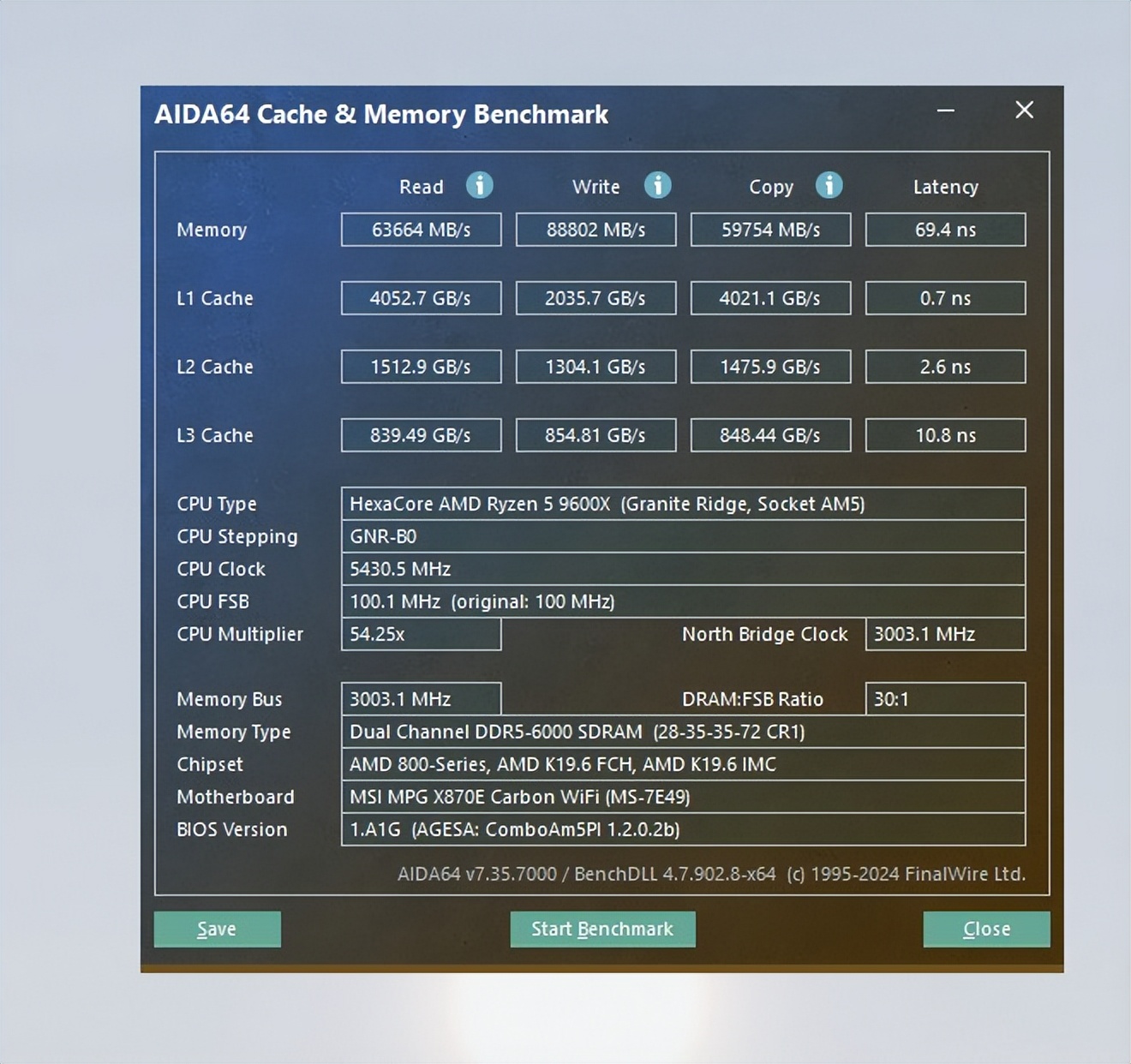The height and width of the screenshot is (1064, 1131).
Task: Select the Memory Write value 88802 MB/s
Action: click(x=595, y=230)
